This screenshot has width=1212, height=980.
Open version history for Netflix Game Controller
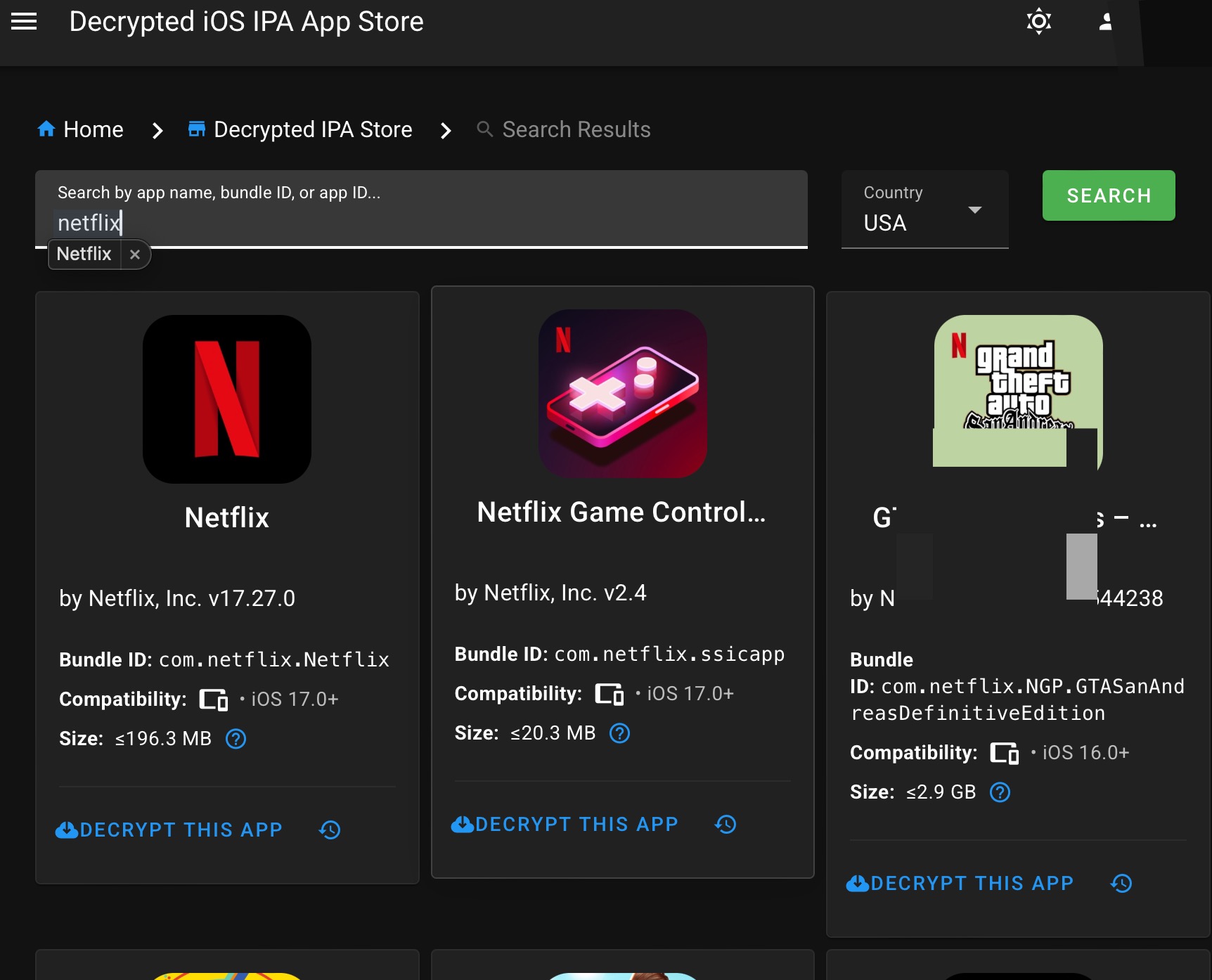click(x=726, y=825)
